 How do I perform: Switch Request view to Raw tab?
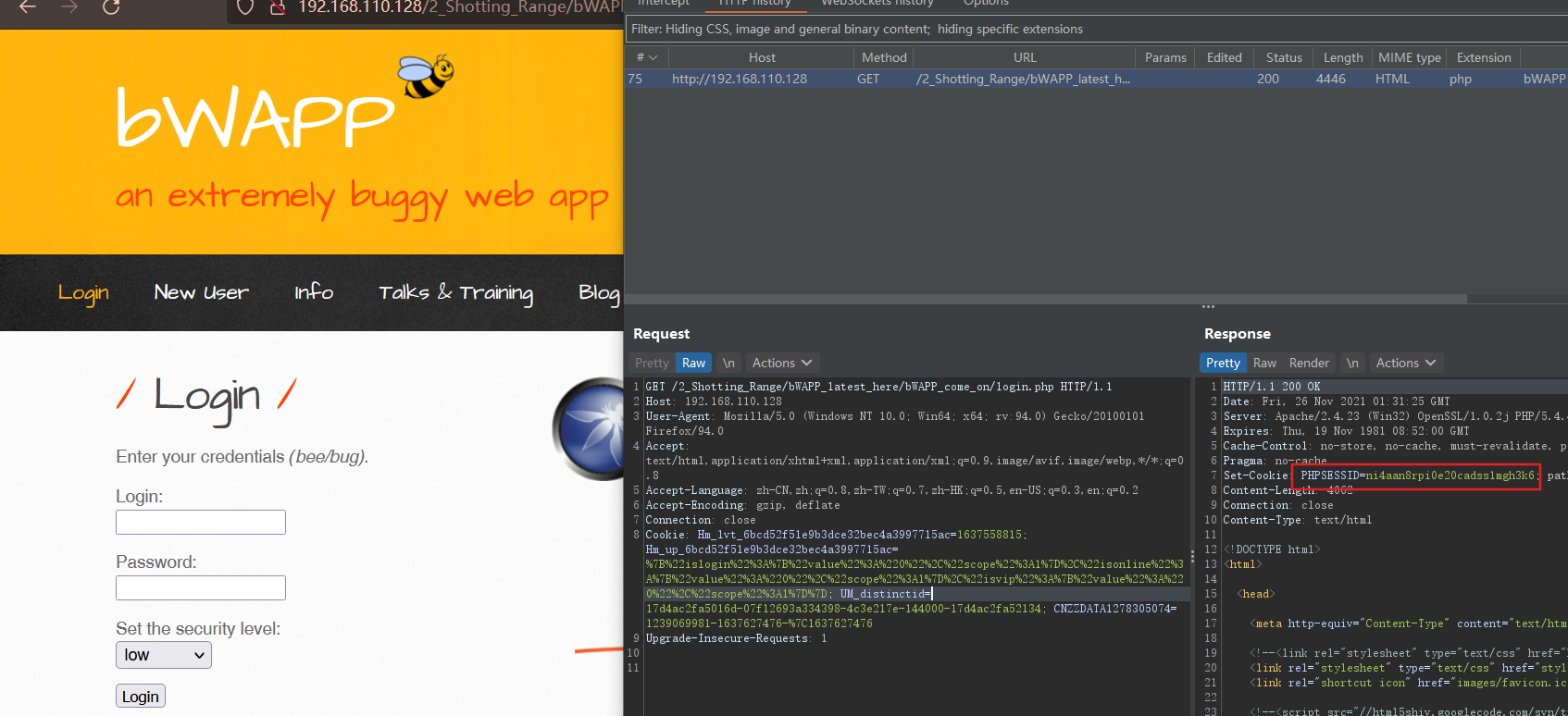coord(693,363)
